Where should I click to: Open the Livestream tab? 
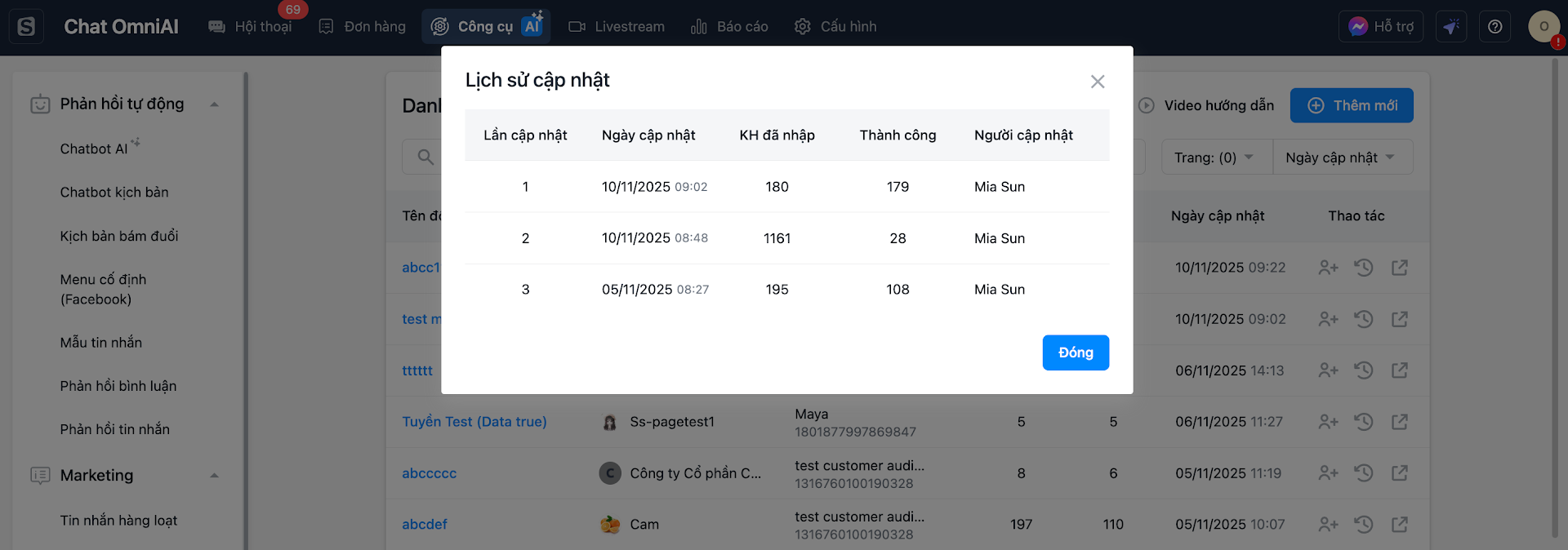click(617, 27)
